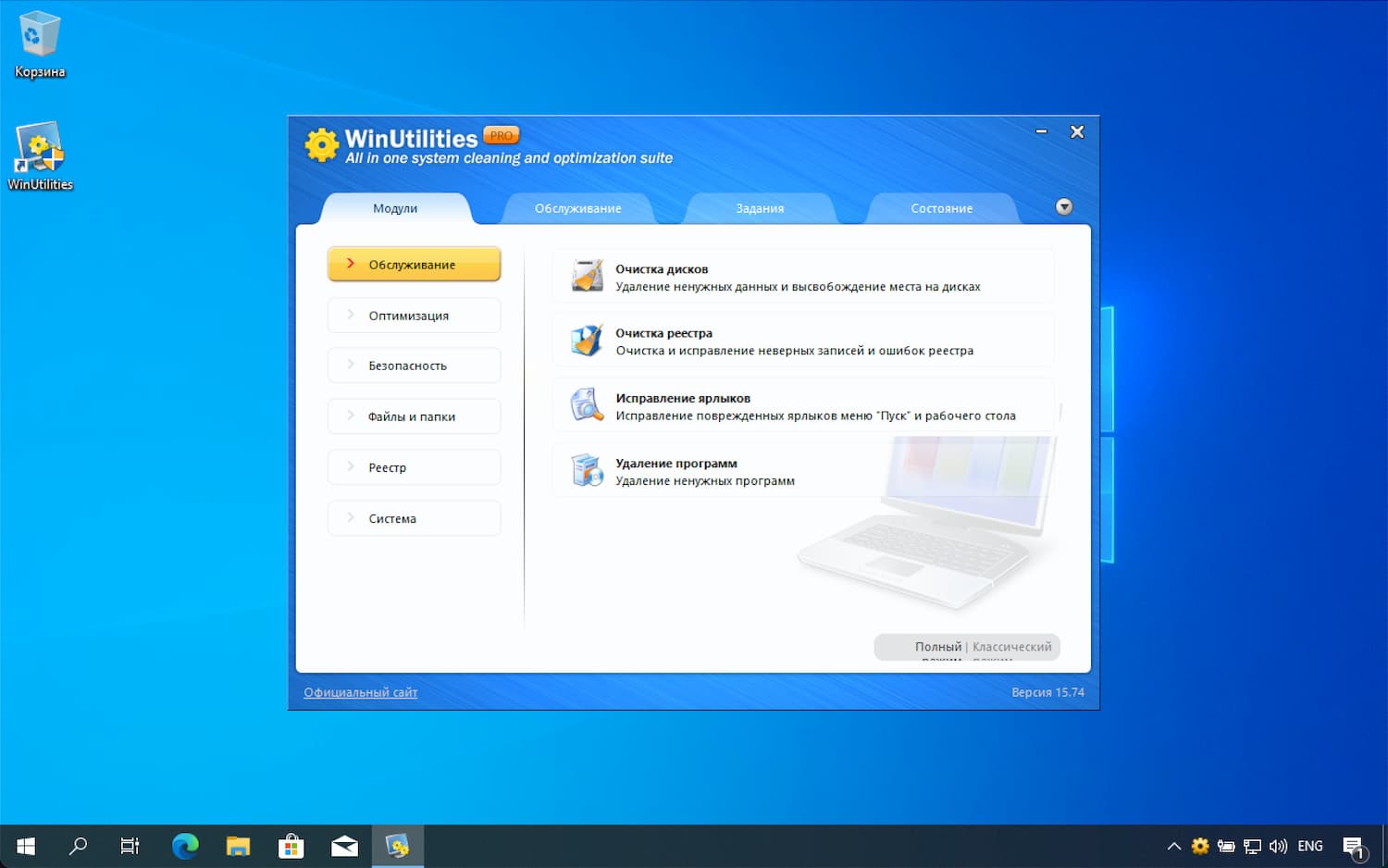Expand the Безопасность category
The height and width of the screenshot is (868, 1388).
click(x=414, y=366)
